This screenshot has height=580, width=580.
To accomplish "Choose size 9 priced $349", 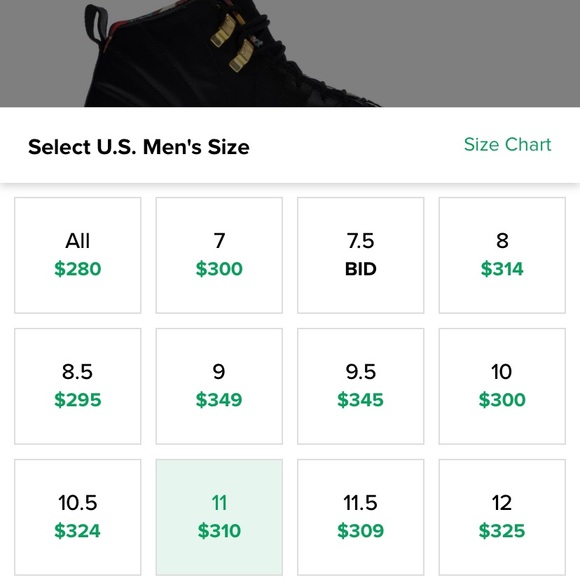I will 219,386.
